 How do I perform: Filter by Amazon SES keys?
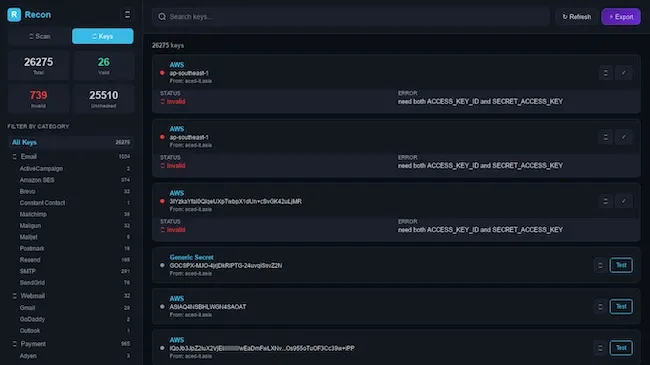(74, 180)
